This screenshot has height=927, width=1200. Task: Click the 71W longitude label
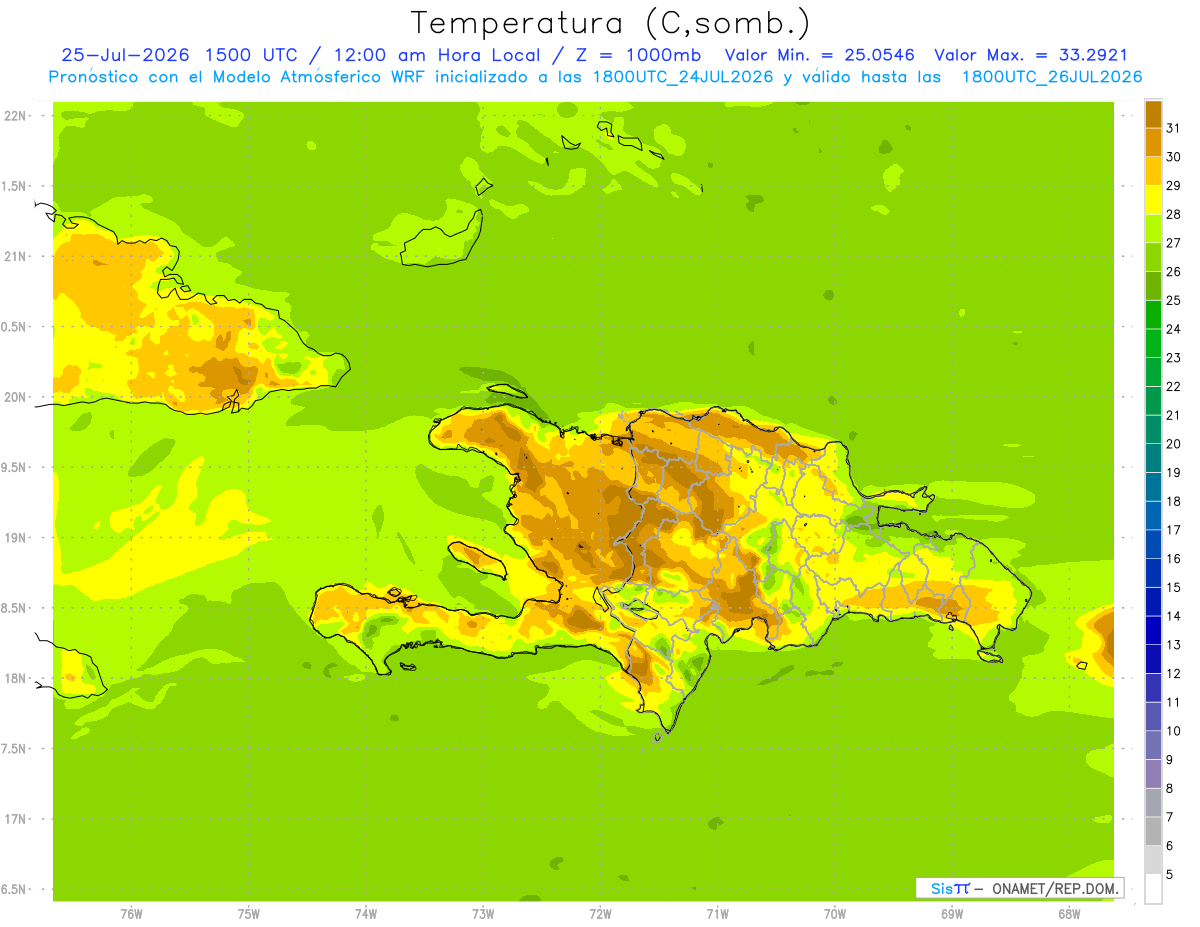tap(717, 913)
